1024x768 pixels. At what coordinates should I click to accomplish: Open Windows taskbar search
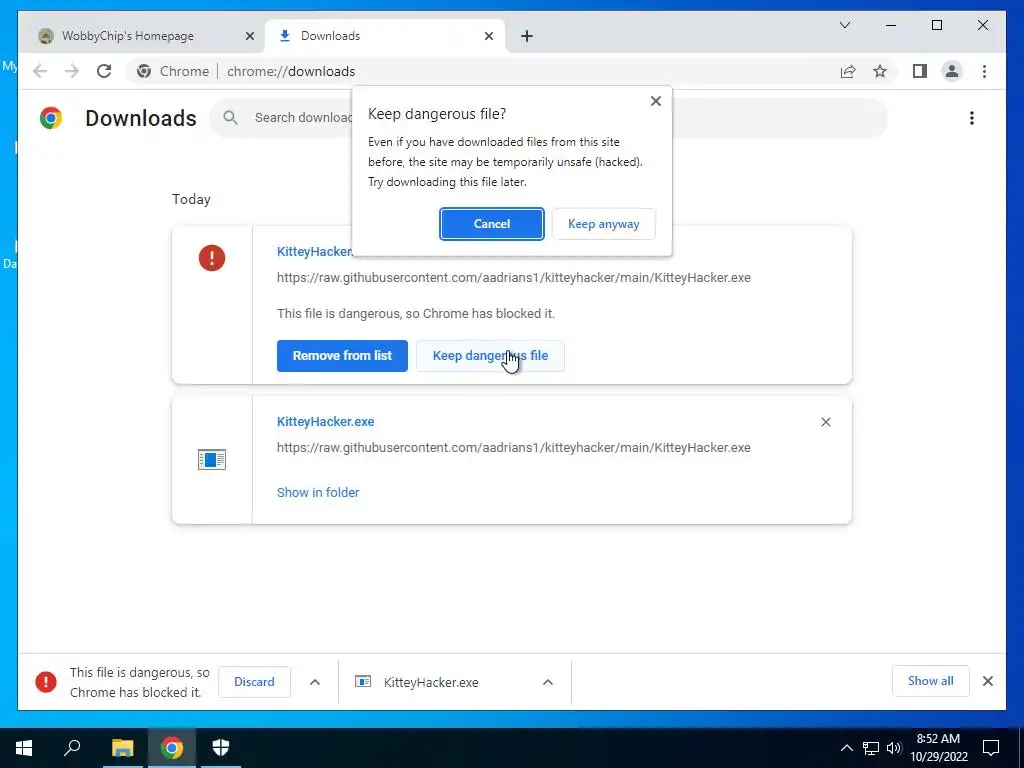pos(72,748)
